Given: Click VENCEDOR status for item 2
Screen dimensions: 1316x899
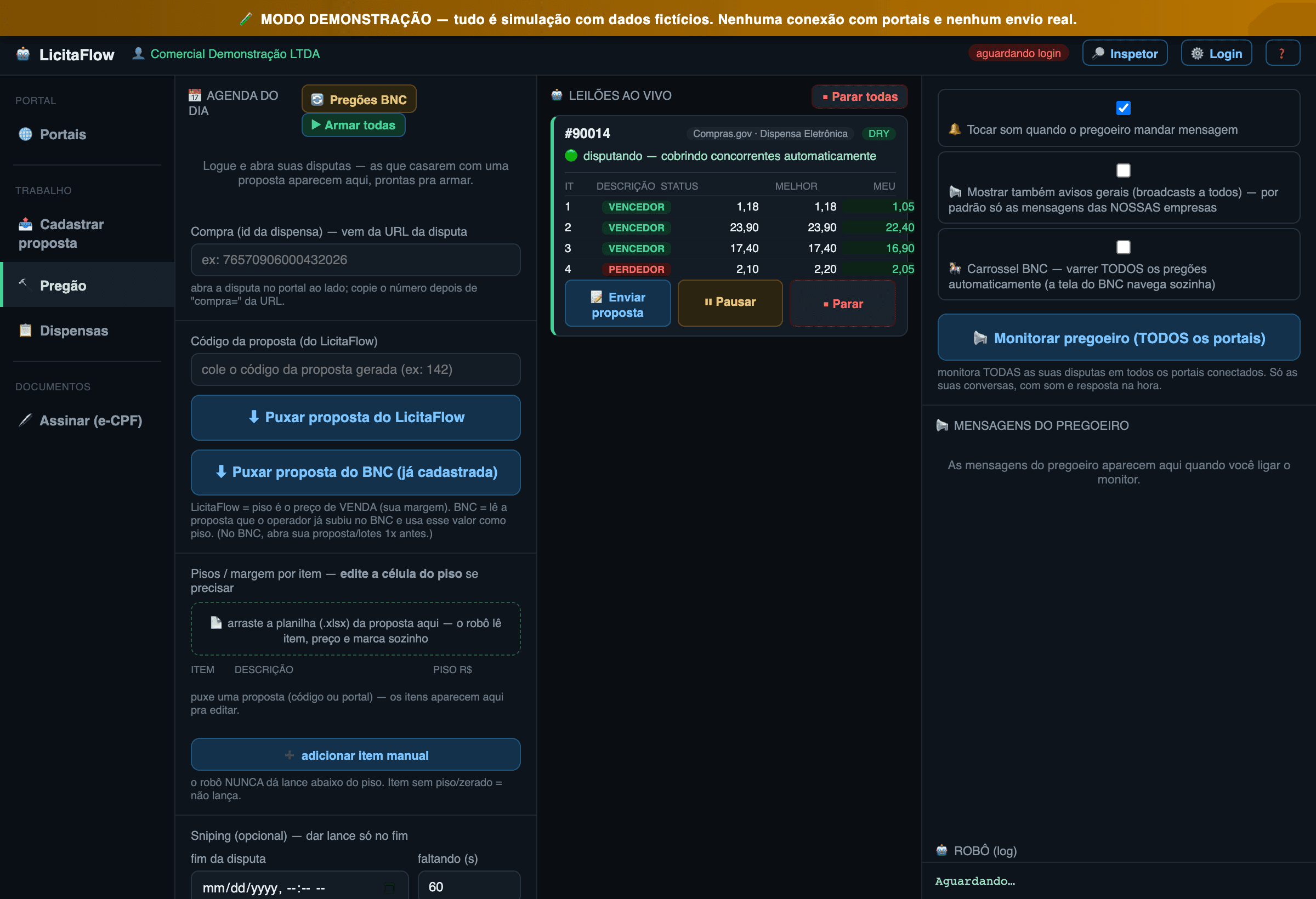Looking at the screenshot, I should click(x=636, y=227).
